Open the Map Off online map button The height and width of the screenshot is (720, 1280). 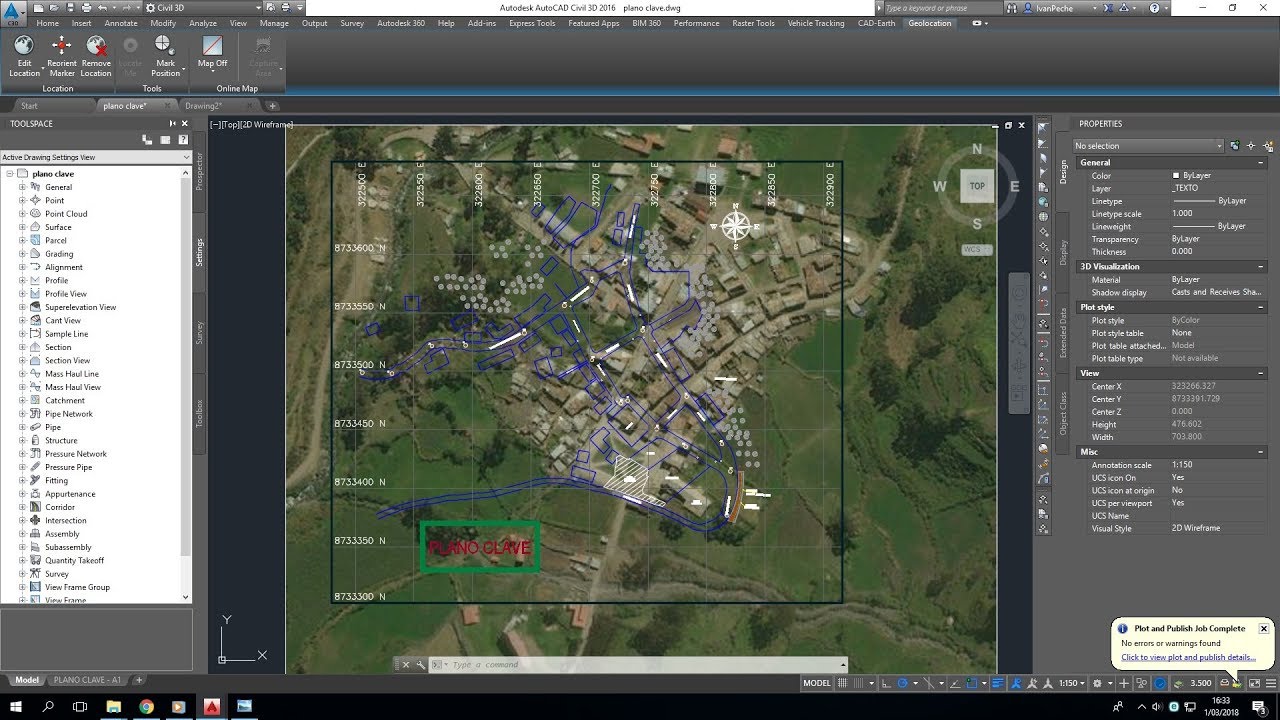(x=212, y=52)
